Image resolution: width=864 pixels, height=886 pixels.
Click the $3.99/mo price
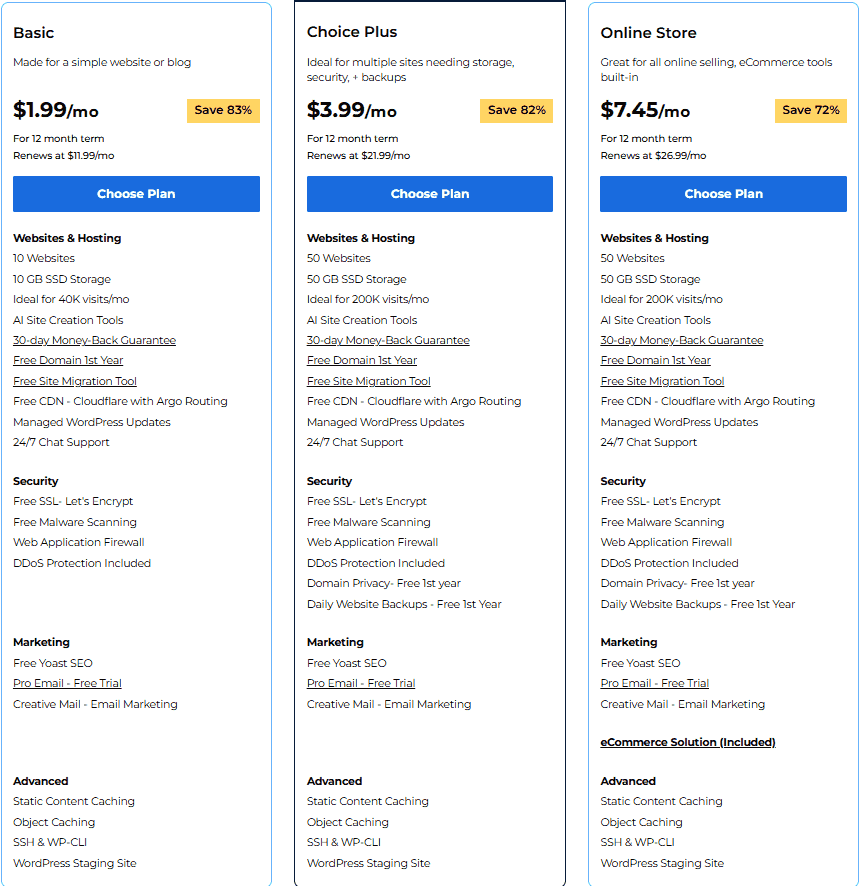click(x=351, y=110)
